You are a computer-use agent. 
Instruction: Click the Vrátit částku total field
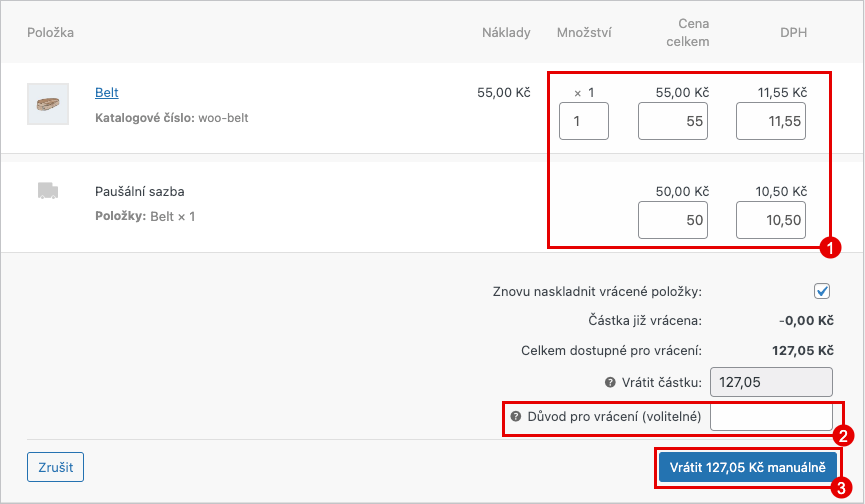(x=770, y=382)
